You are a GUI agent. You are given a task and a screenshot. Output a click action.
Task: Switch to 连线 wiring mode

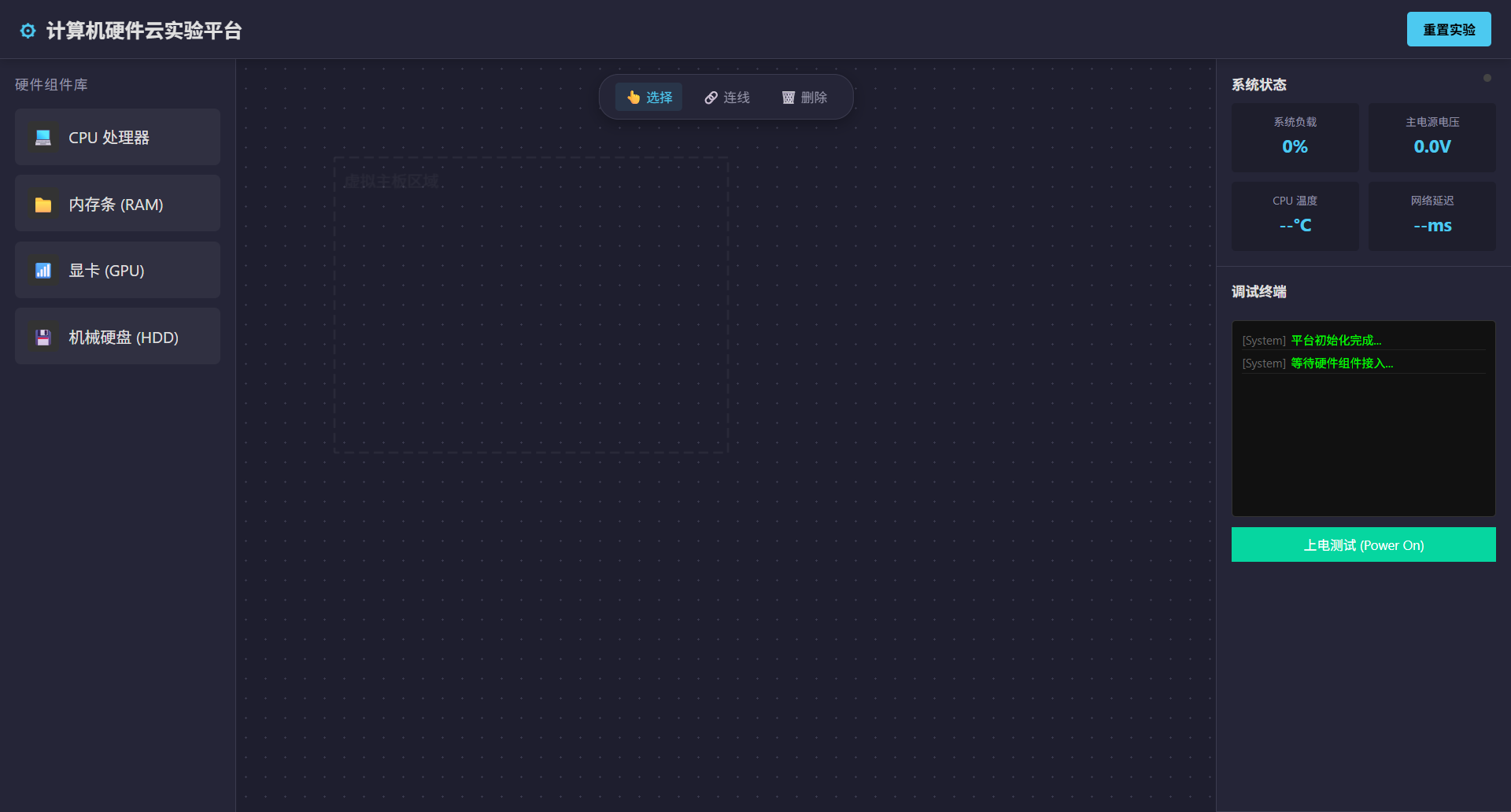pos(727,98)
